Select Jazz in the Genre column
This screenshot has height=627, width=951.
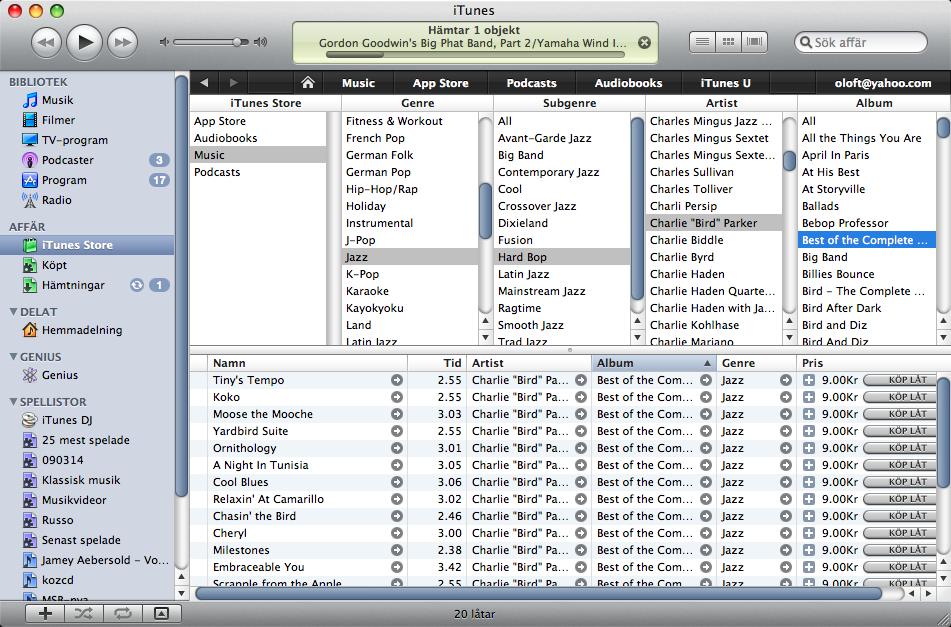coord(410,257)
